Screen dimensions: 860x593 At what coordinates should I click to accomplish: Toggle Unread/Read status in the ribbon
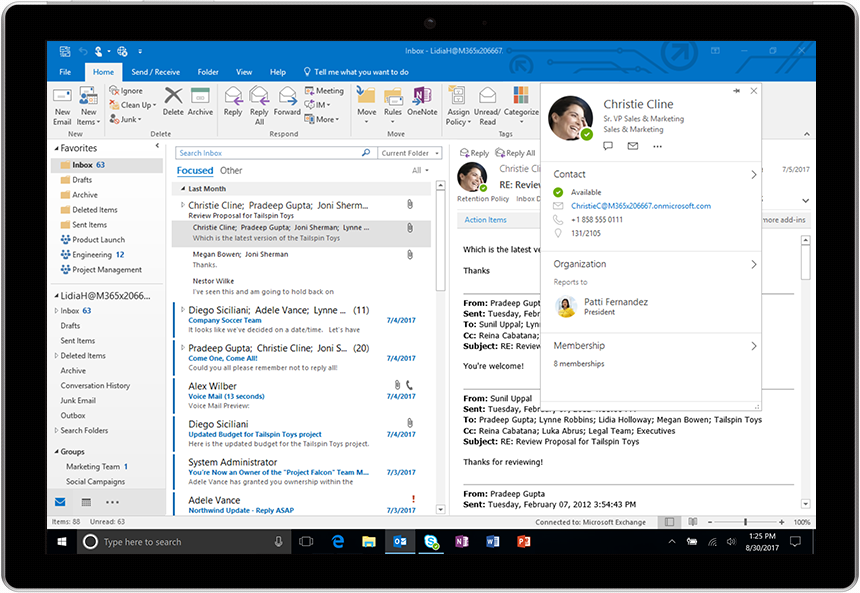pos(487,106)
